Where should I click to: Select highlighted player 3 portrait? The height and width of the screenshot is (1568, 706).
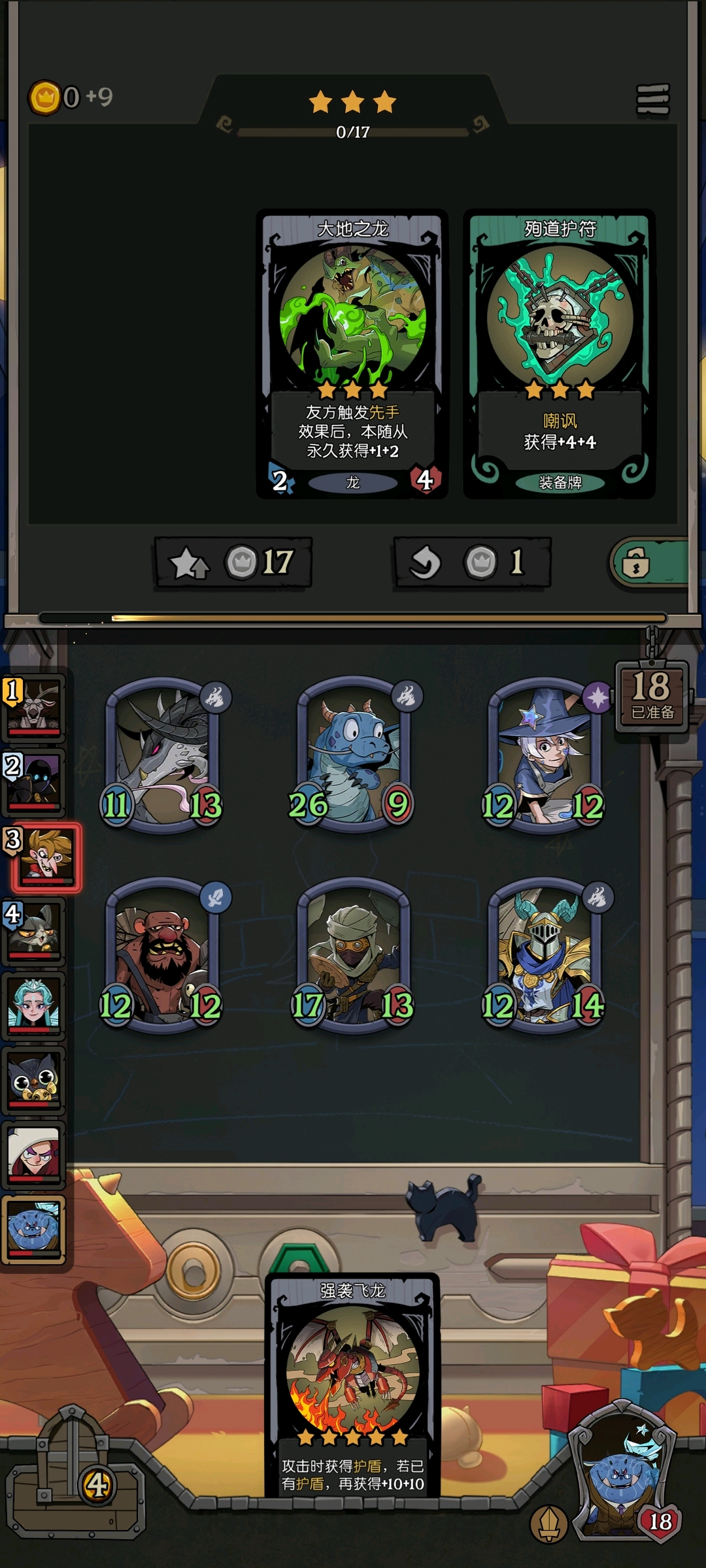pyautogui.click(x=45, y=857)
